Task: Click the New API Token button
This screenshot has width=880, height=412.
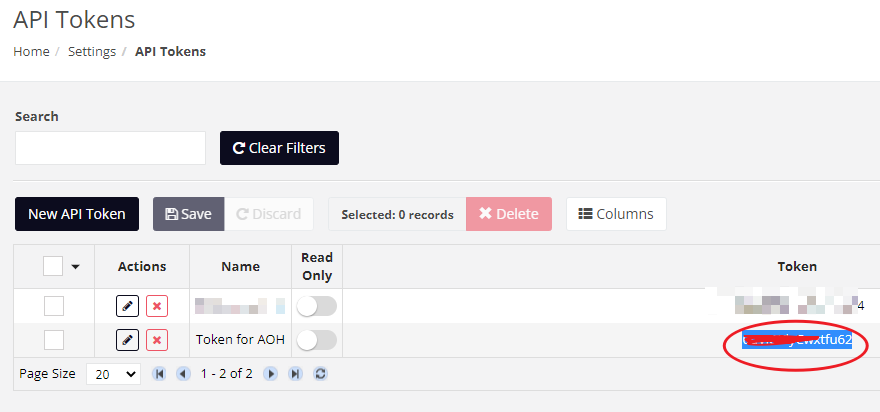Action: (x=77, y=214)
